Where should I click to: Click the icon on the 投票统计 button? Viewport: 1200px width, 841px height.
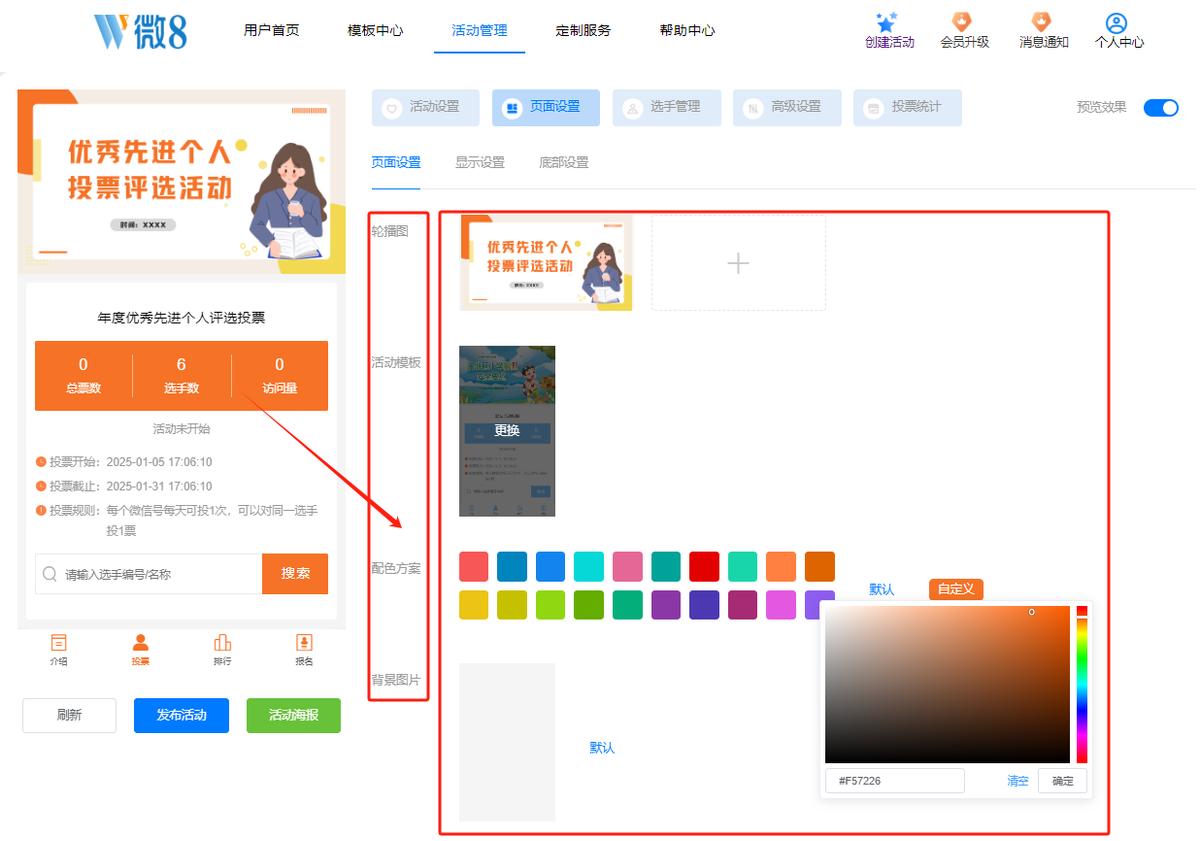(x=874, y=108)
